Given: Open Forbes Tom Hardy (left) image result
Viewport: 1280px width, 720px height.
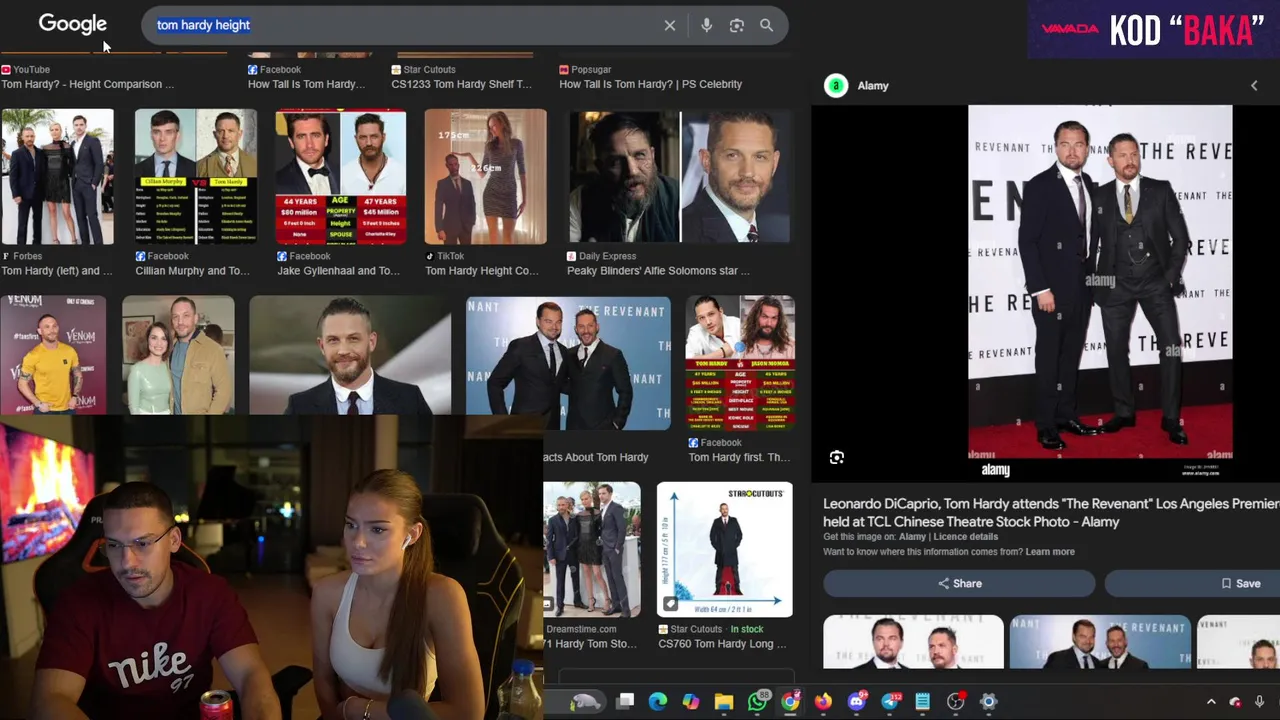Looking at the screenshot, I should point(57,177).
